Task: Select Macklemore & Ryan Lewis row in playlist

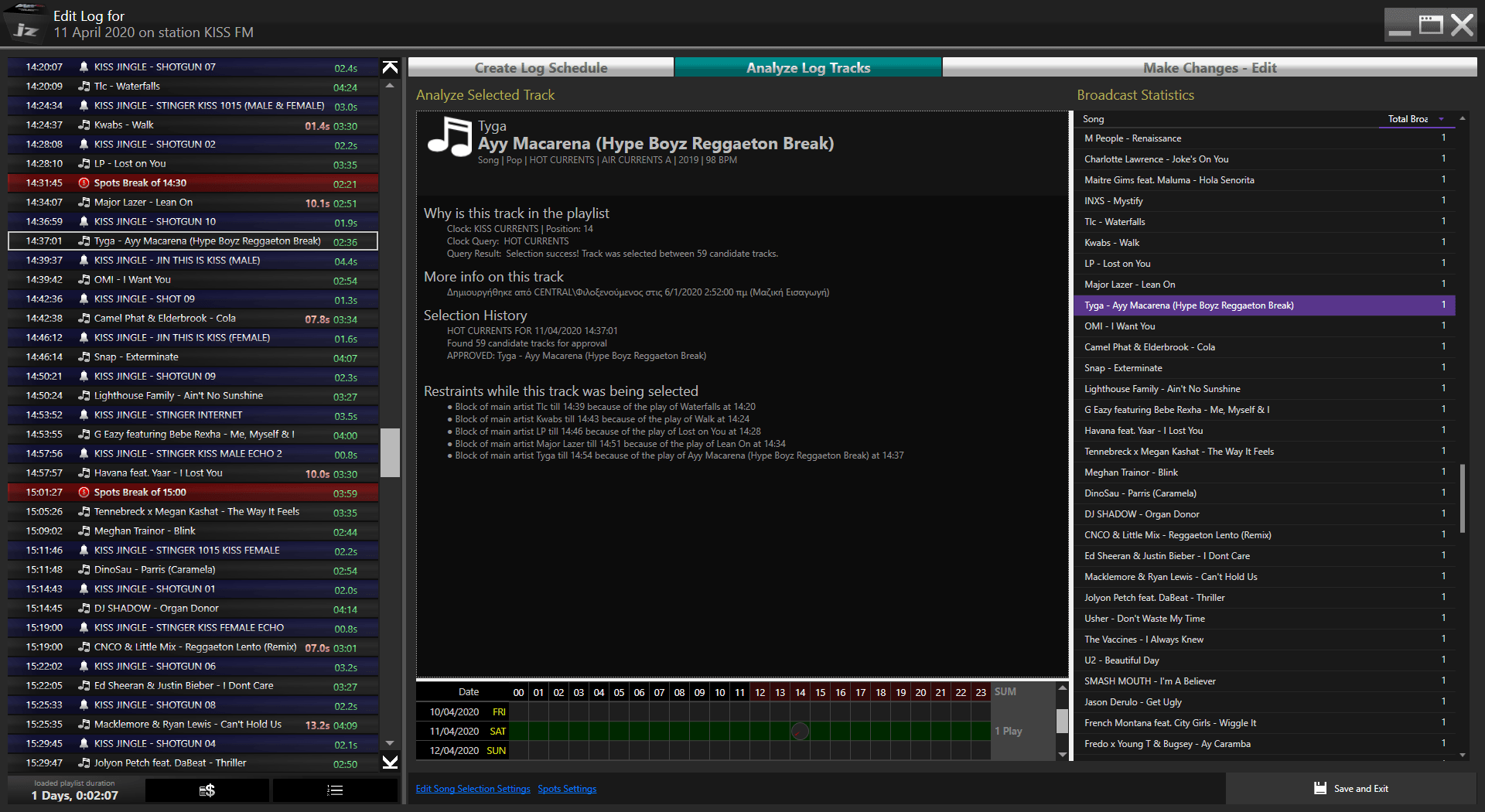Action: coord(193,725)
